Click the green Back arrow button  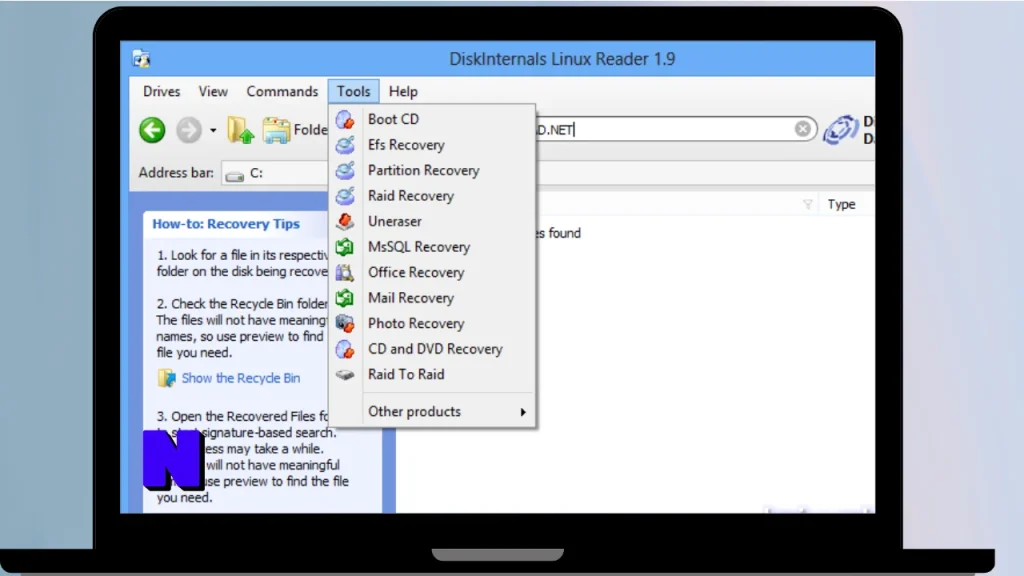point(152,130)
